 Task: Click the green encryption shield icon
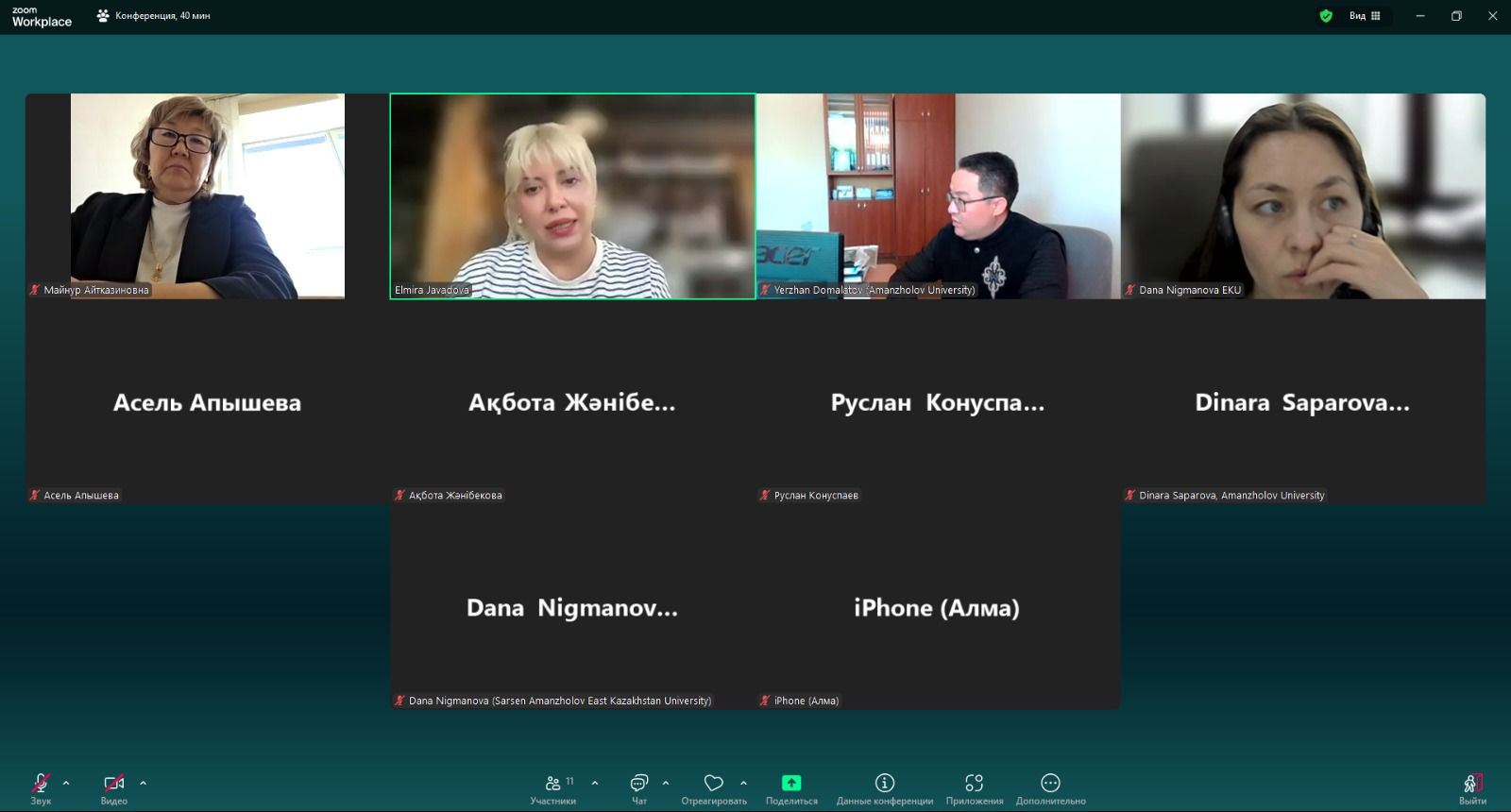pyautogui.click(x=1326, y=16)
